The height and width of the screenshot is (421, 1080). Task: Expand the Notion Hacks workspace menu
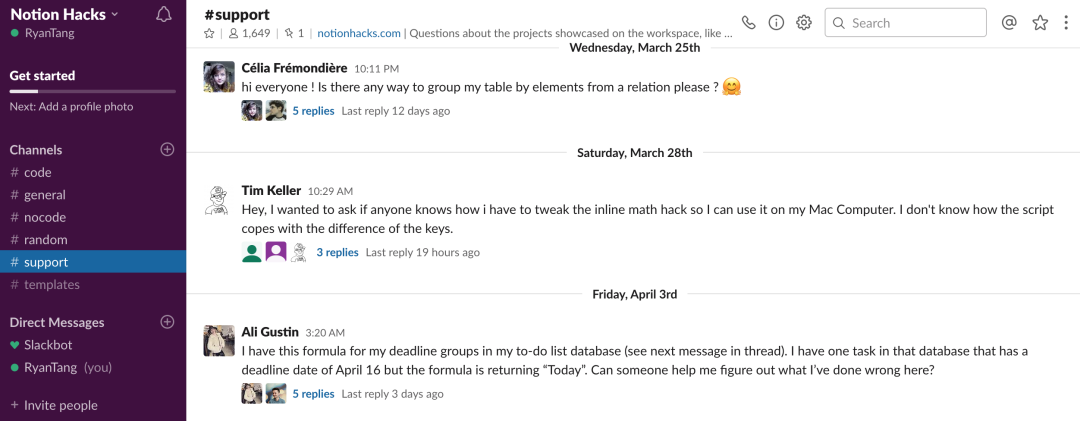tap(64, 14)
